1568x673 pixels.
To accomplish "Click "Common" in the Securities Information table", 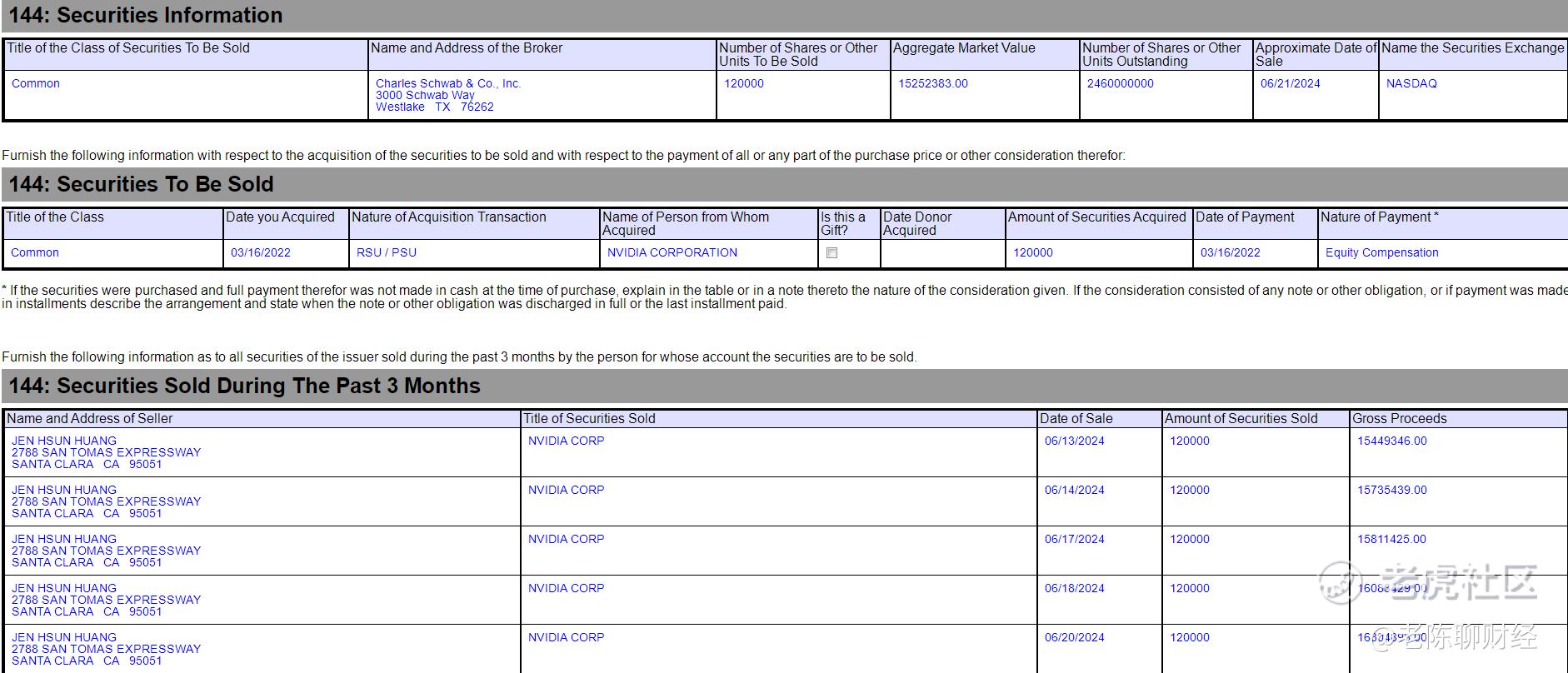I will coord(36,83).
